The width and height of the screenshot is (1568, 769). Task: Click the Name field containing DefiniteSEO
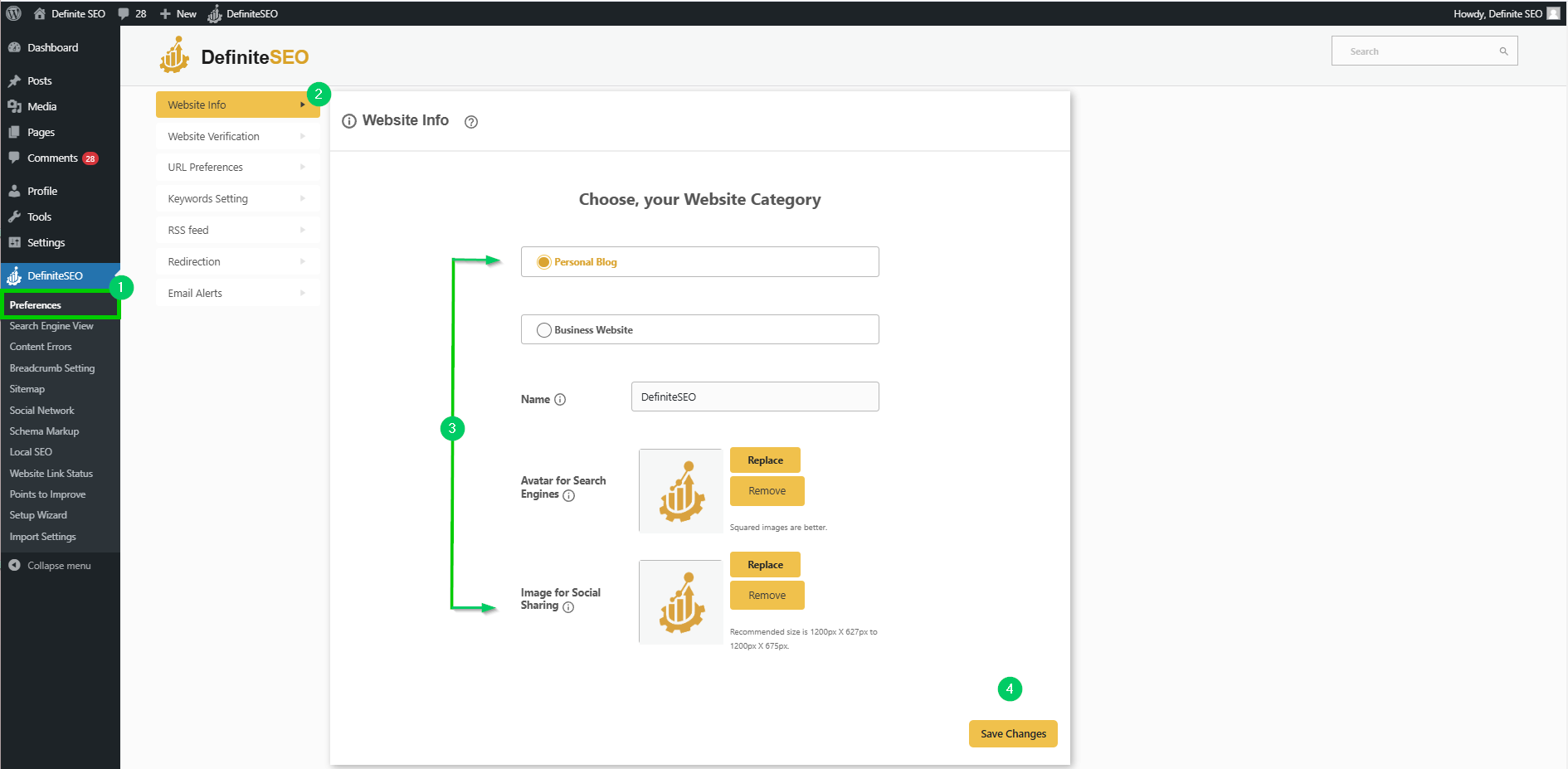[x=755, y=397]
